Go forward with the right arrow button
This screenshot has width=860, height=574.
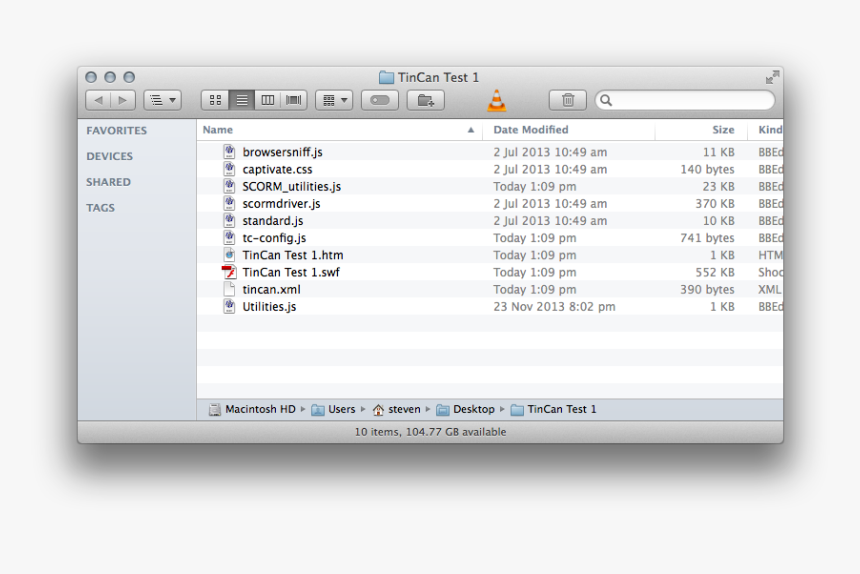click(x=123, y=100)
